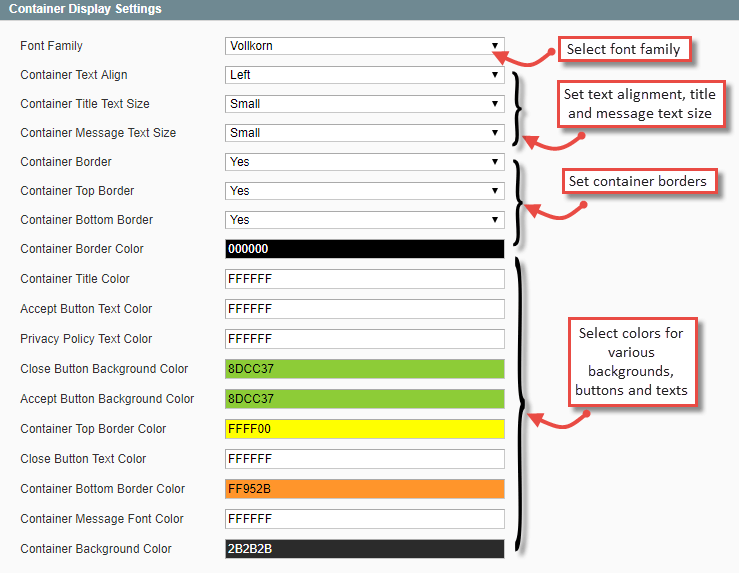The height and width of the screenshot is (573, 739).
Task: Click the Accept Button Background Color label
Action: point(107,399)
